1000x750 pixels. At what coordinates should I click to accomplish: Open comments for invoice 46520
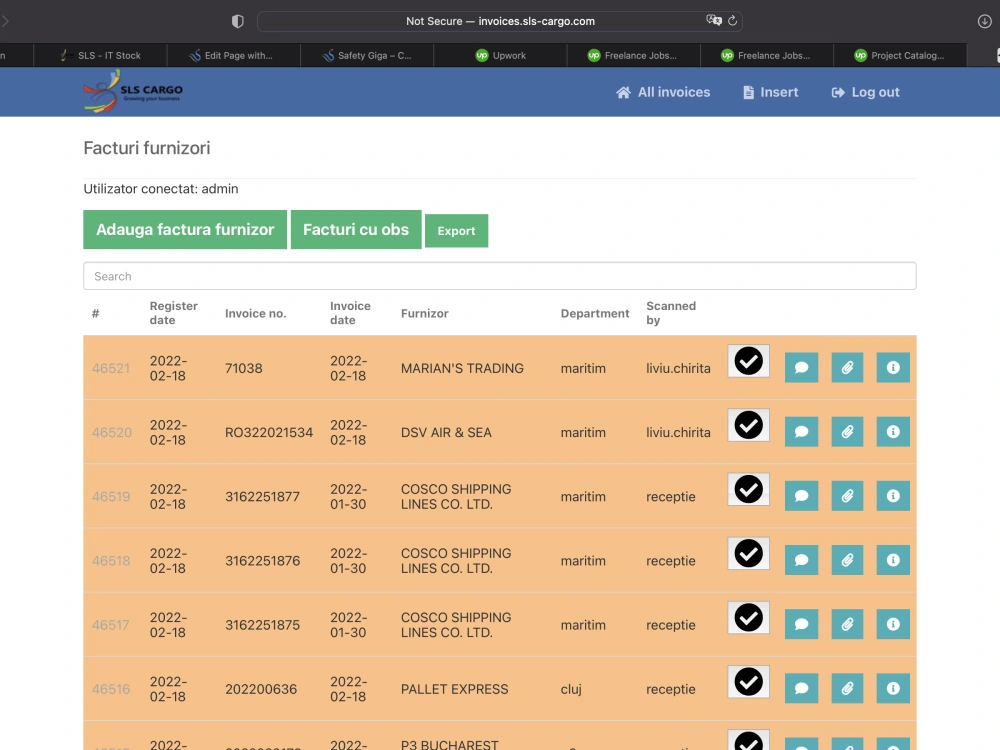801,432
